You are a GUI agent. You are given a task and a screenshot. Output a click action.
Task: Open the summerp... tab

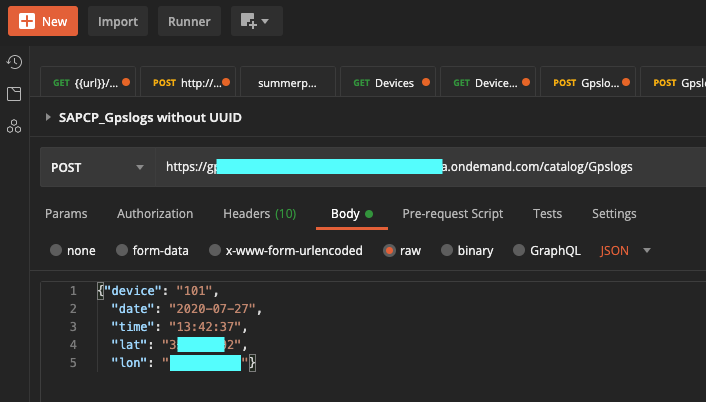[288, 82]
